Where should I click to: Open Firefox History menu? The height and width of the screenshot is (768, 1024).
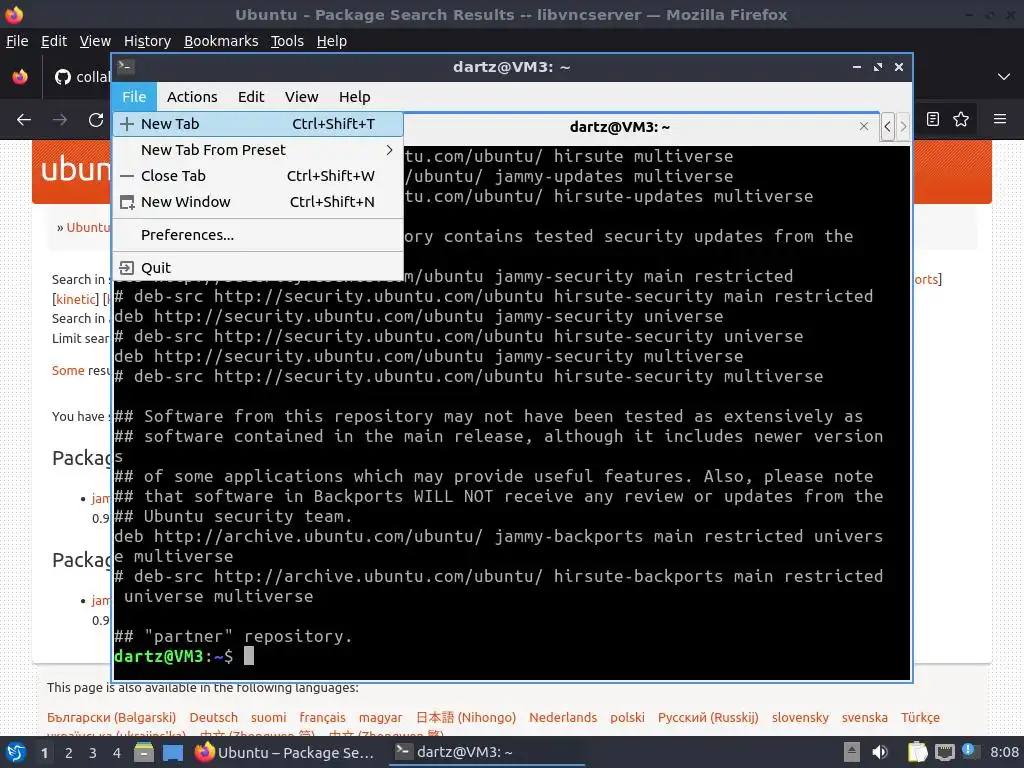click(147, 41)
